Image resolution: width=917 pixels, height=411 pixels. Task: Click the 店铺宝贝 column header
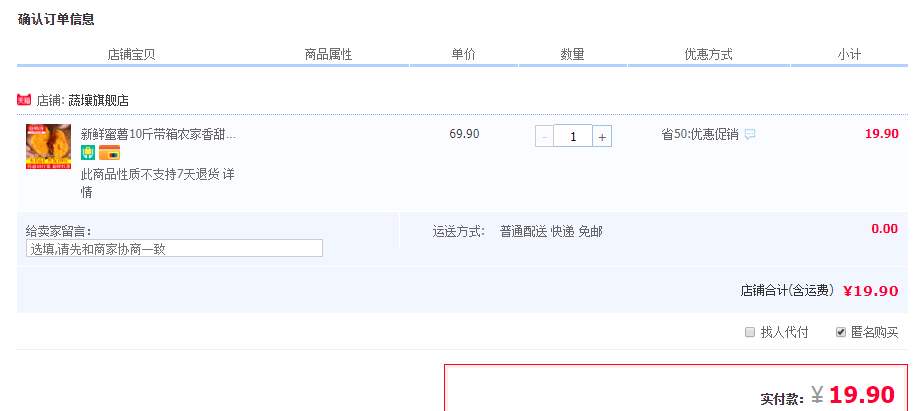coord(132,55)
